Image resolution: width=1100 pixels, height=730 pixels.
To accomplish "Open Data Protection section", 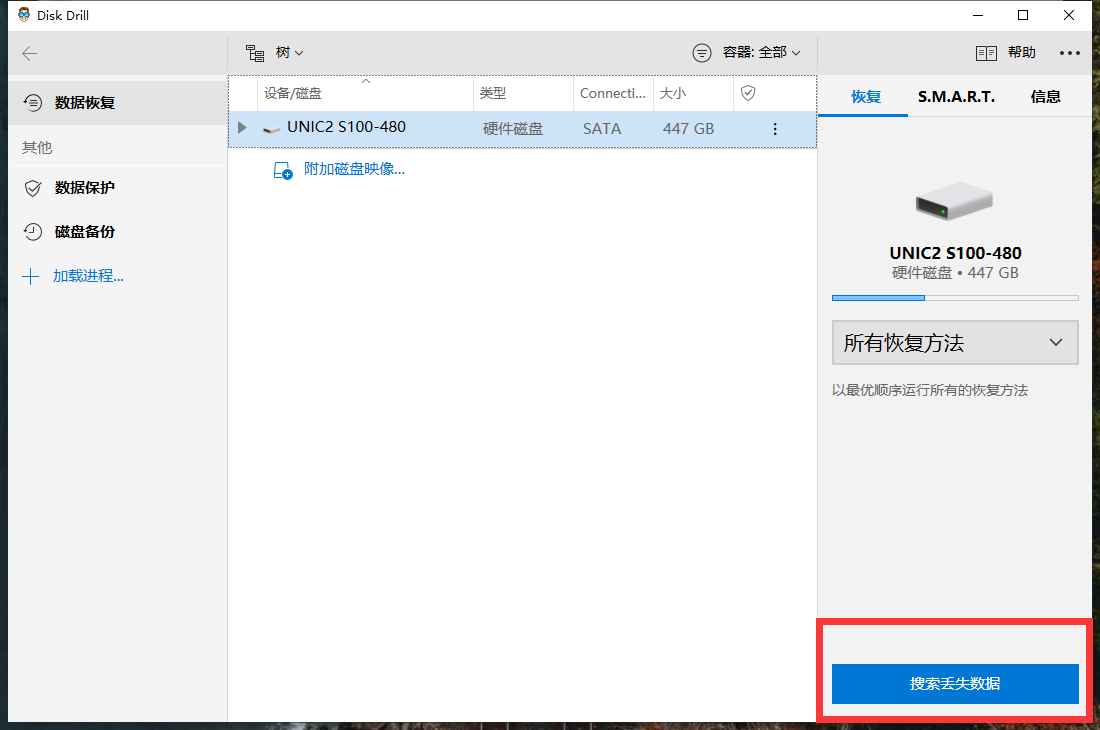I will [118, 188].
